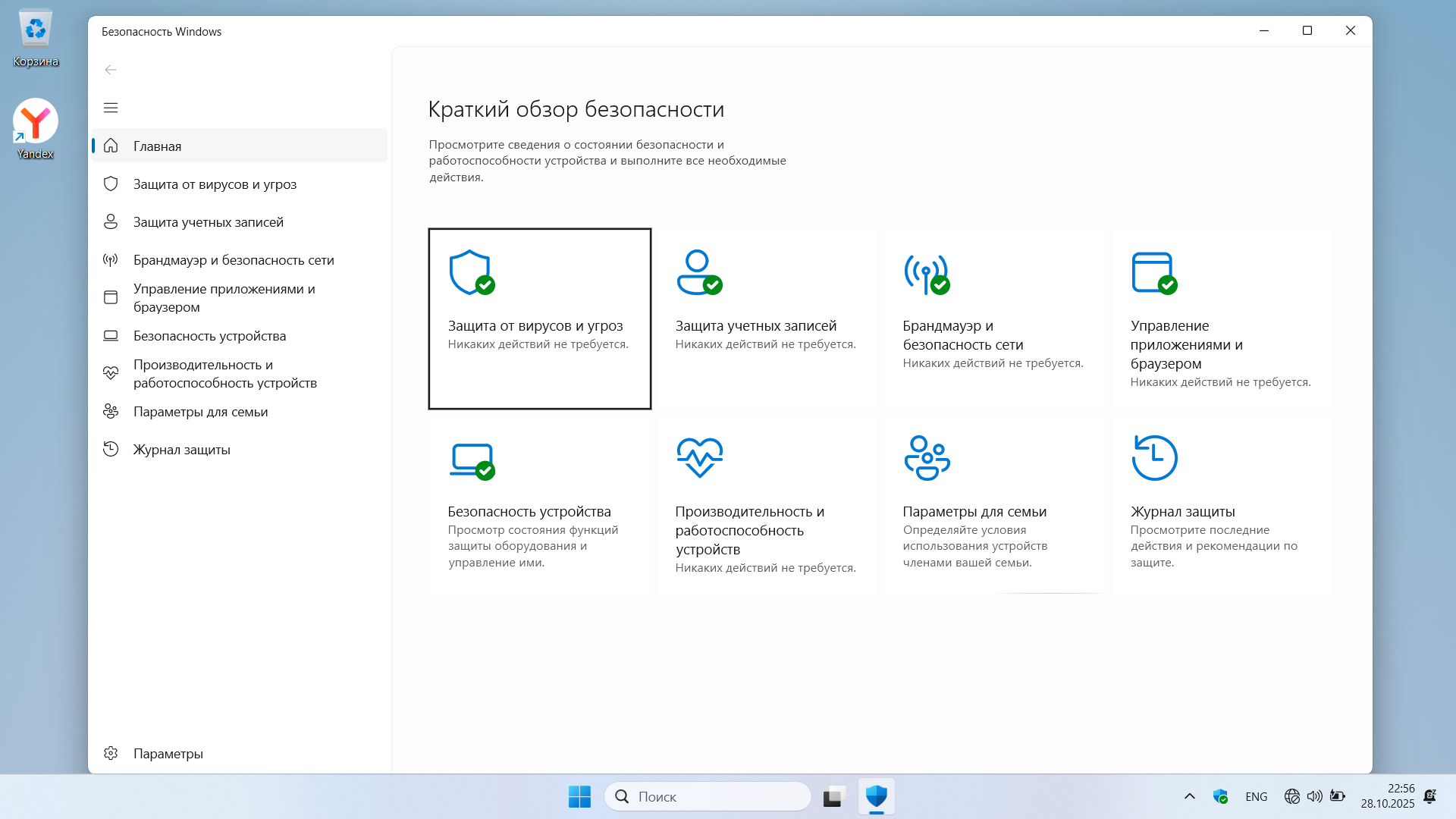Click the back arrow button

[111, 70]
